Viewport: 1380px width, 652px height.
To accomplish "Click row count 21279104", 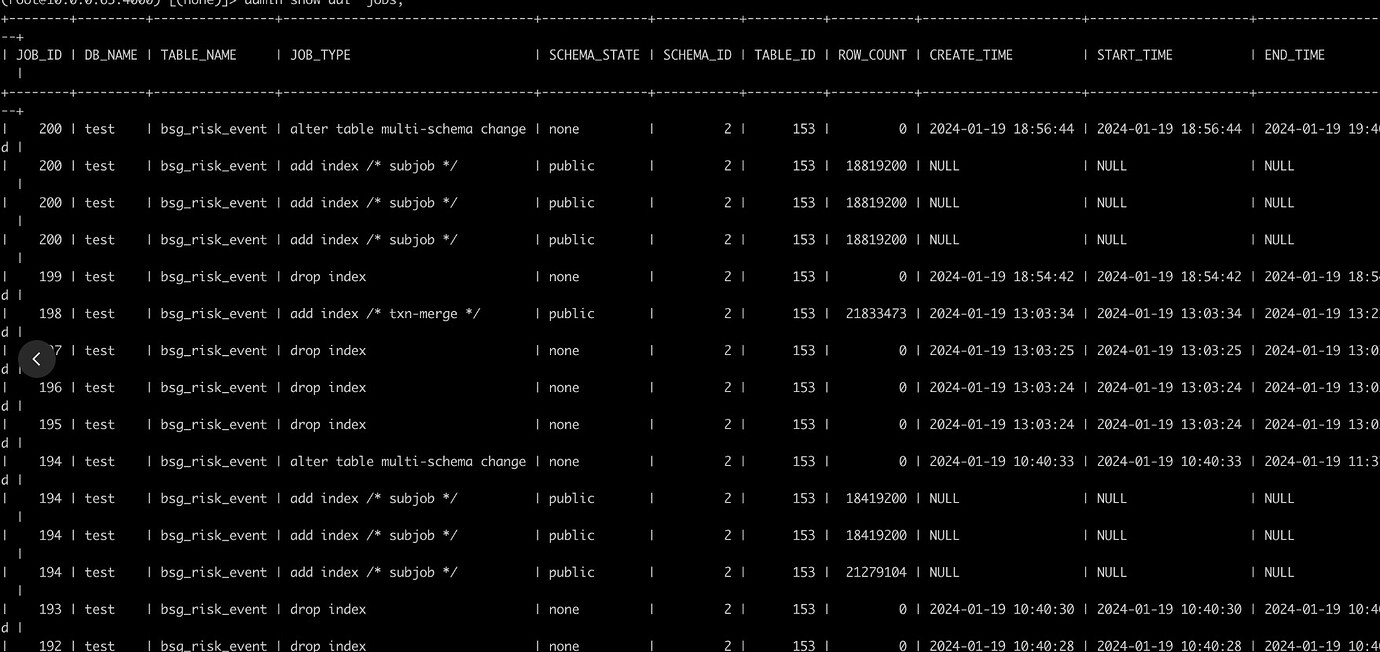I will [876, 573].
